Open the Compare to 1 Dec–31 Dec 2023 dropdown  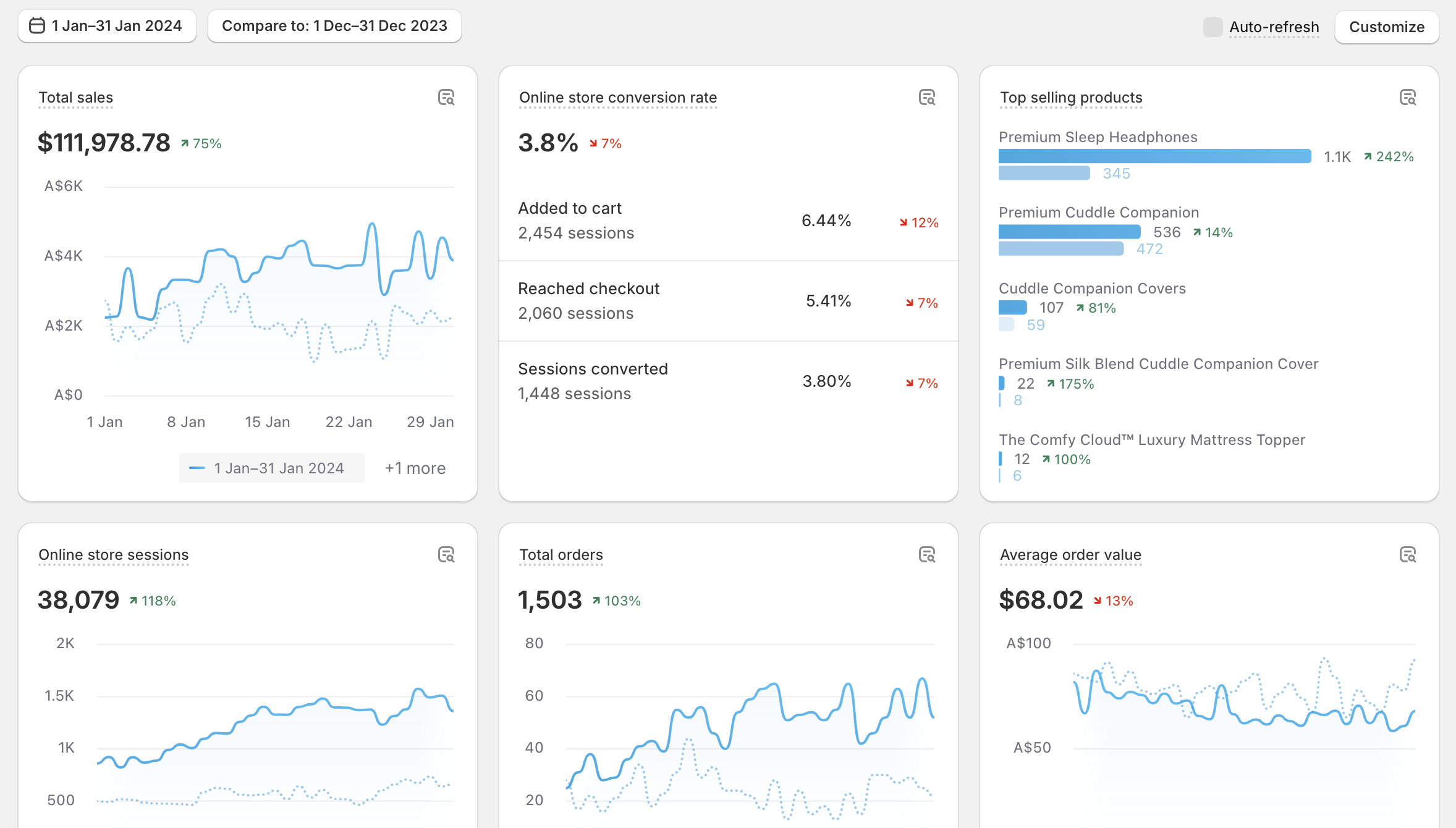334,26
